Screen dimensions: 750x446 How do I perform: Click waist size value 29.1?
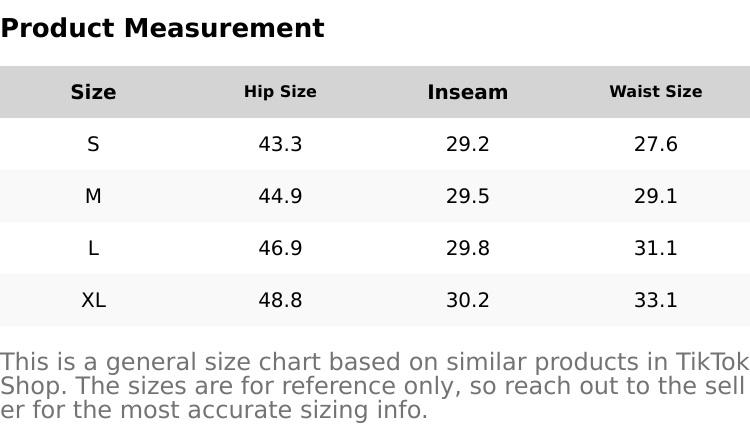click(x=655, y=196)
